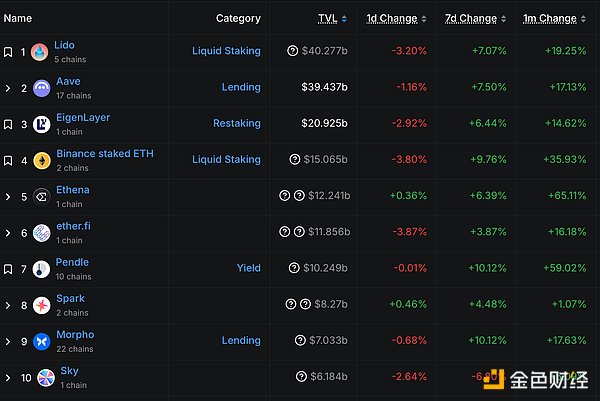Expand the Ethena row chevron
The height and width of the screenshot is (401, 600).
[8, 196]
